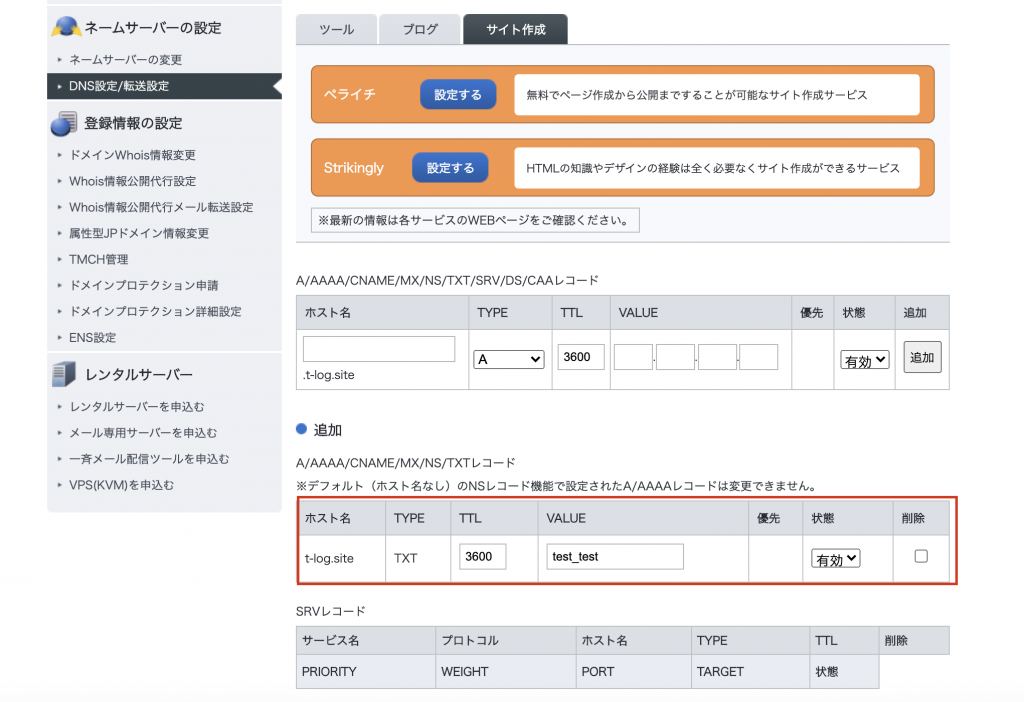Switch to the ツール tab
Viewport: 1024px width, 702px height.
[x=336, y=29]
